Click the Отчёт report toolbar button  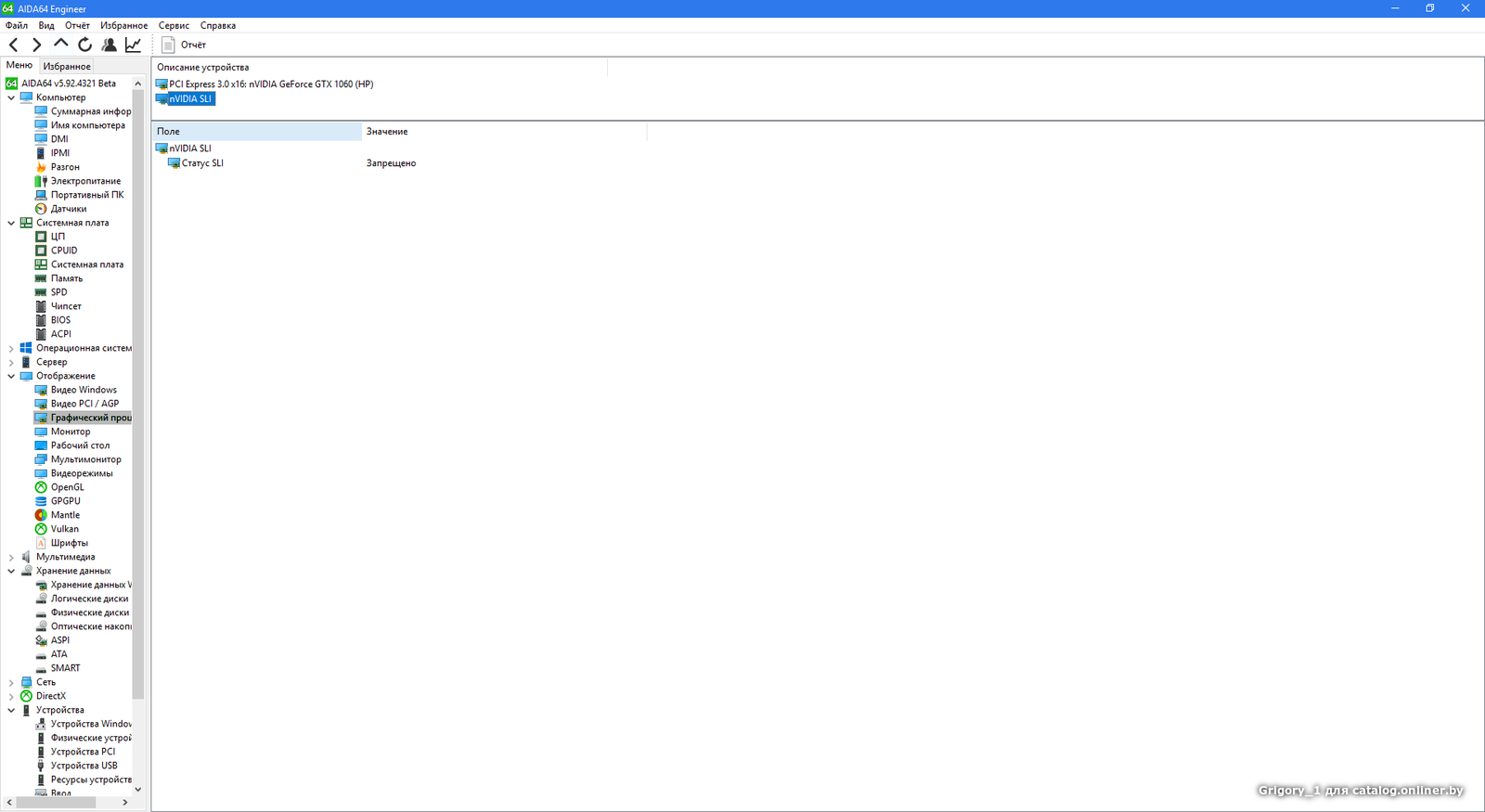(184, 45)
